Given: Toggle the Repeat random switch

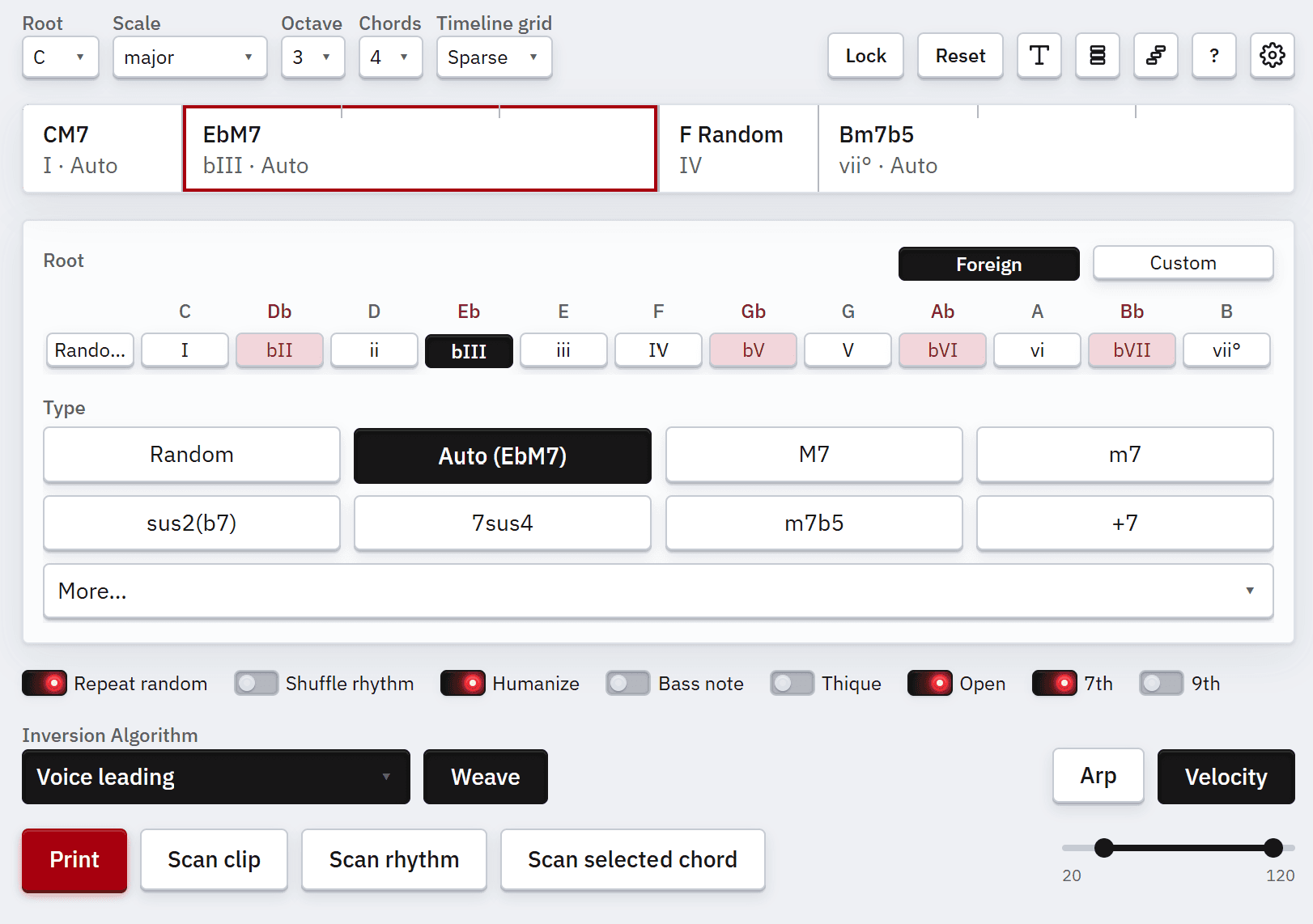Looking at the screenshot, I should [45, 684].
